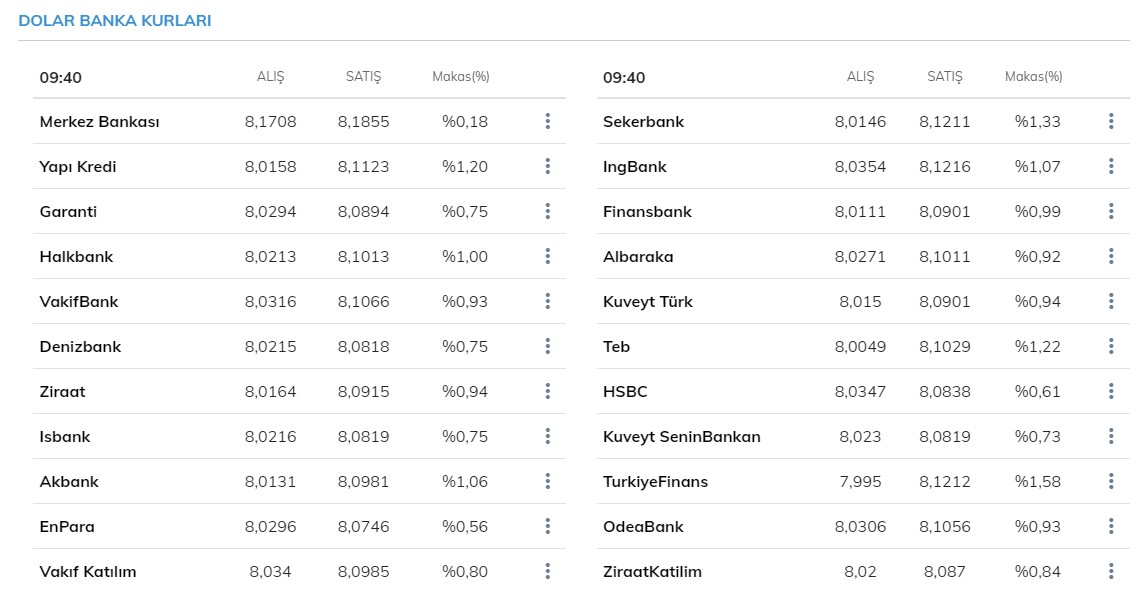Open the kebab menu on Halkbank row
This screenshot has height=601, width=1140.
[x=547, y=256]
